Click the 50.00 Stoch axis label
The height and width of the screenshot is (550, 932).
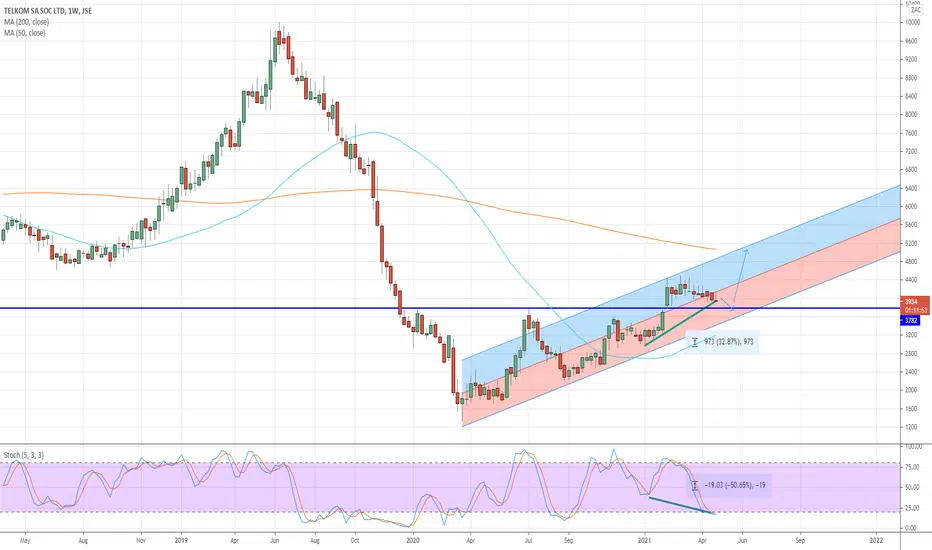point(911,488)
